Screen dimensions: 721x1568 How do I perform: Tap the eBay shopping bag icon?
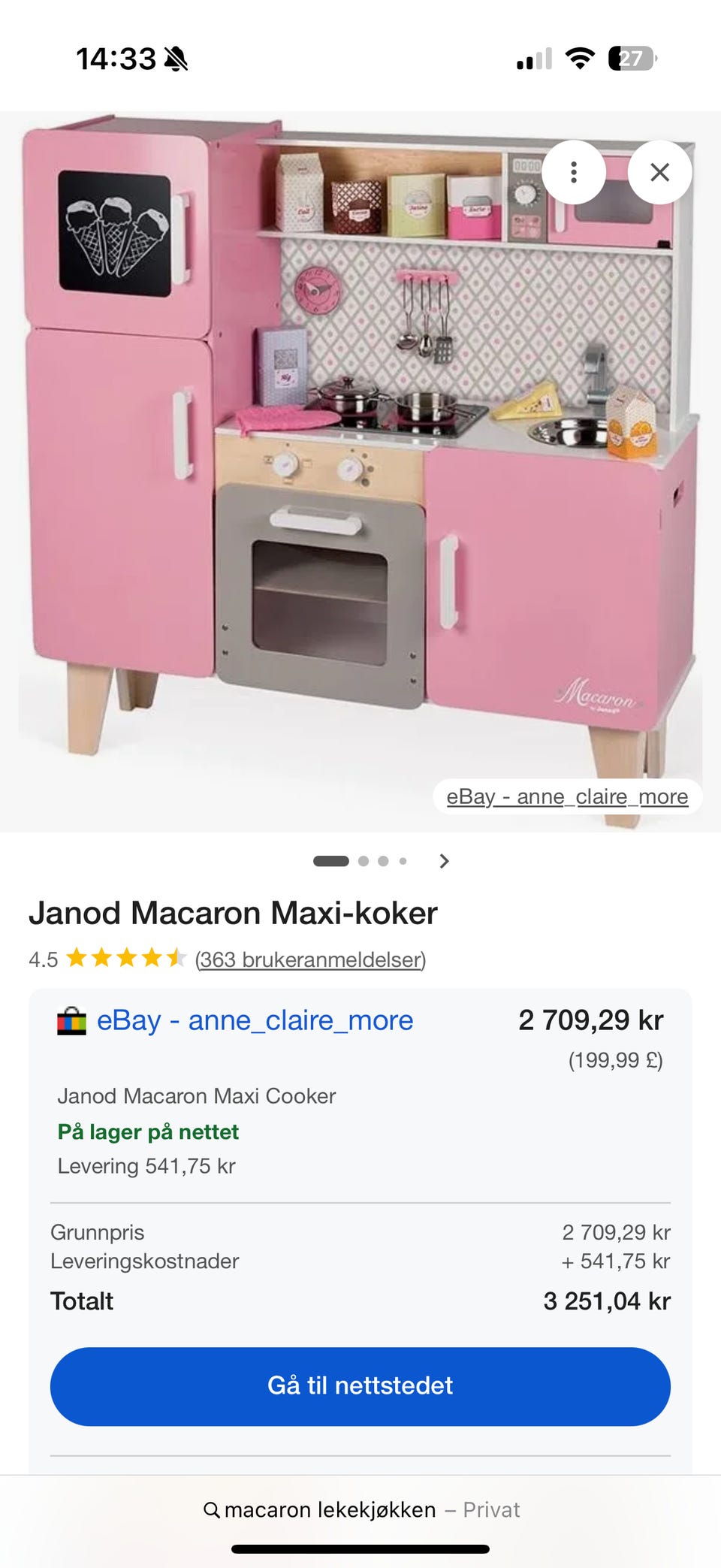(72, 1021)
